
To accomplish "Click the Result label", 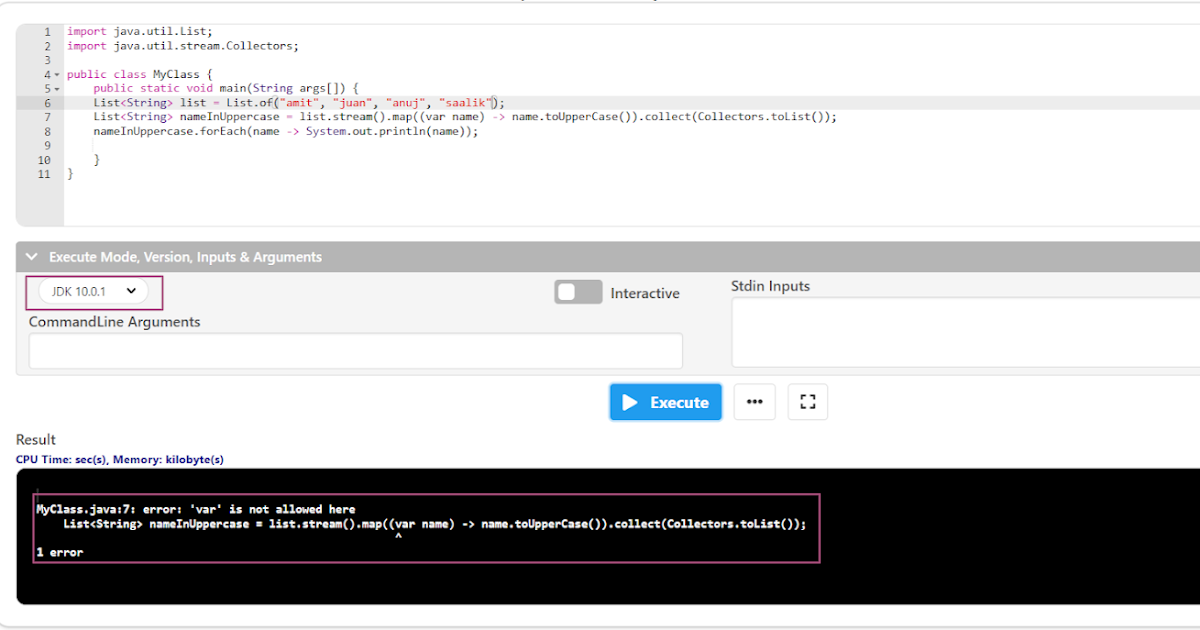I will (36, 440).
